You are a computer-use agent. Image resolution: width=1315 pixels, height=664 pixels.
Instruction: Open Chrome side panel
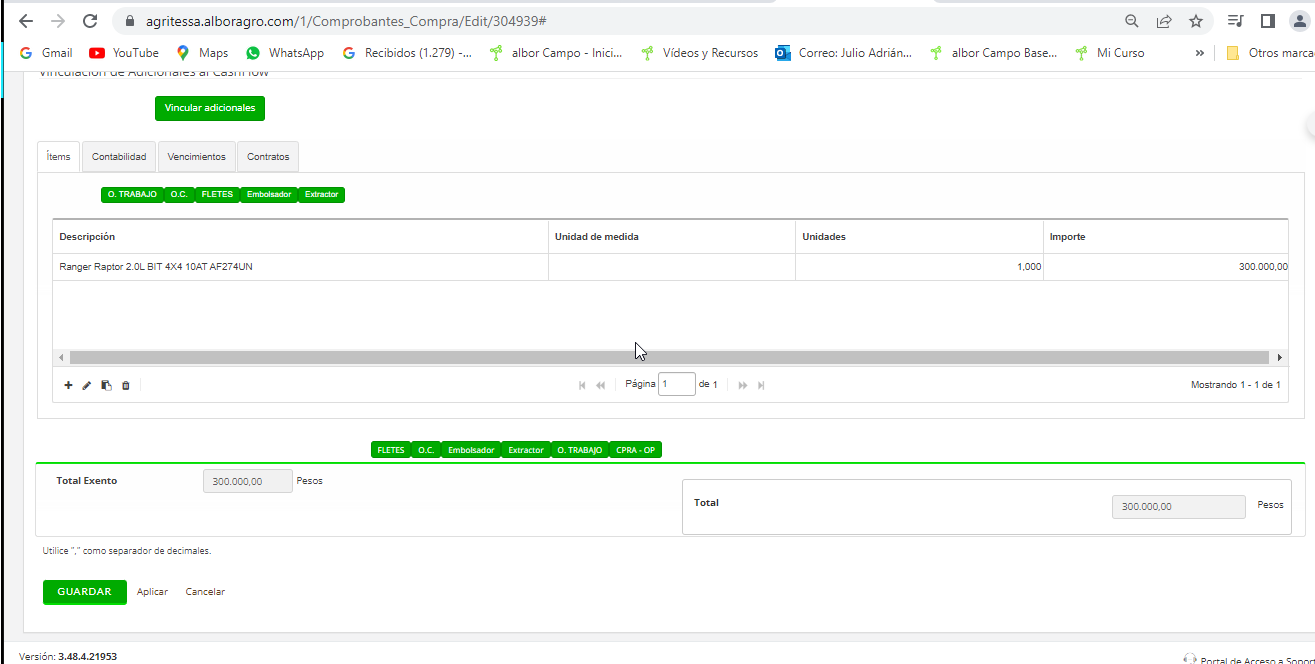[1267, 21]
